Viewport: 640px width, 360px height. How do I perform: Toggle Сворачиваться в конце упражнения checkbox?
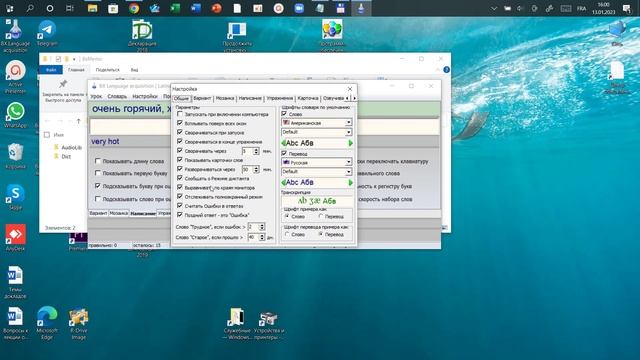tap(180, 141)
